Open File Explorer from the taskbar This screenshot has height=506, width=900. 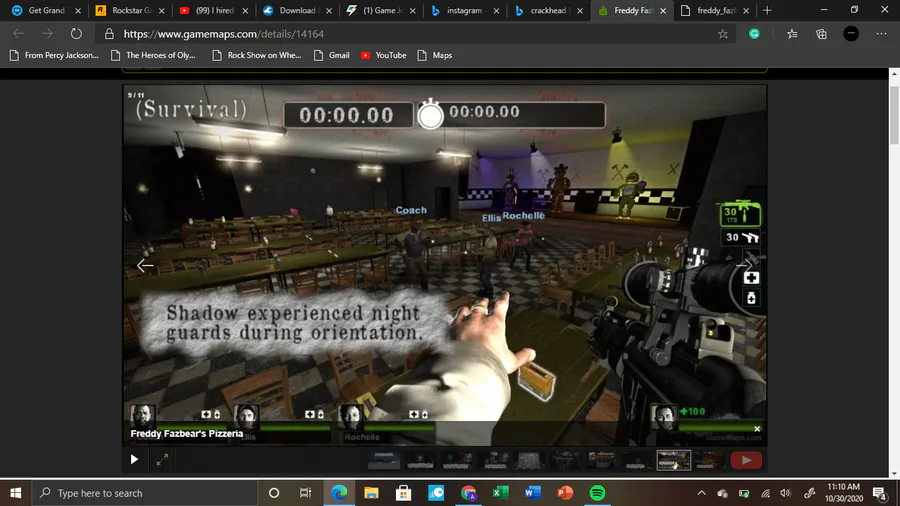coord(371,493)
